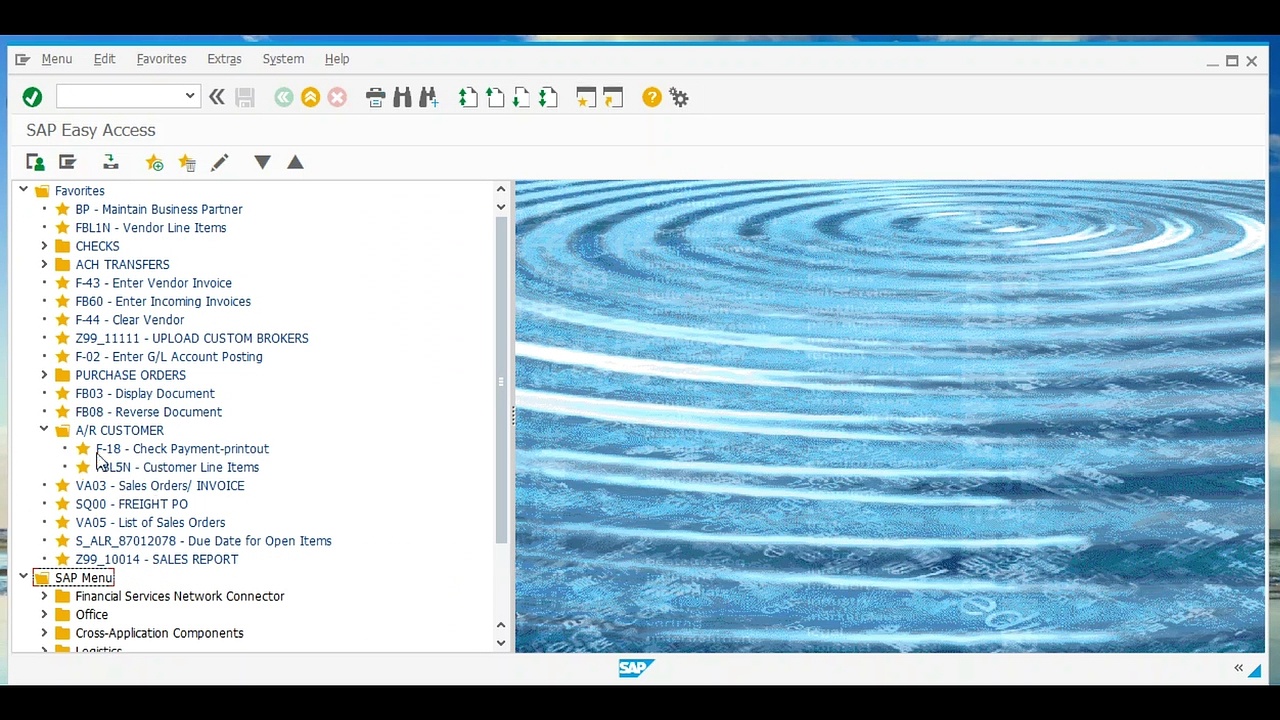
Task: Click Add to Favorites star icon
Action: pos(154,162)
